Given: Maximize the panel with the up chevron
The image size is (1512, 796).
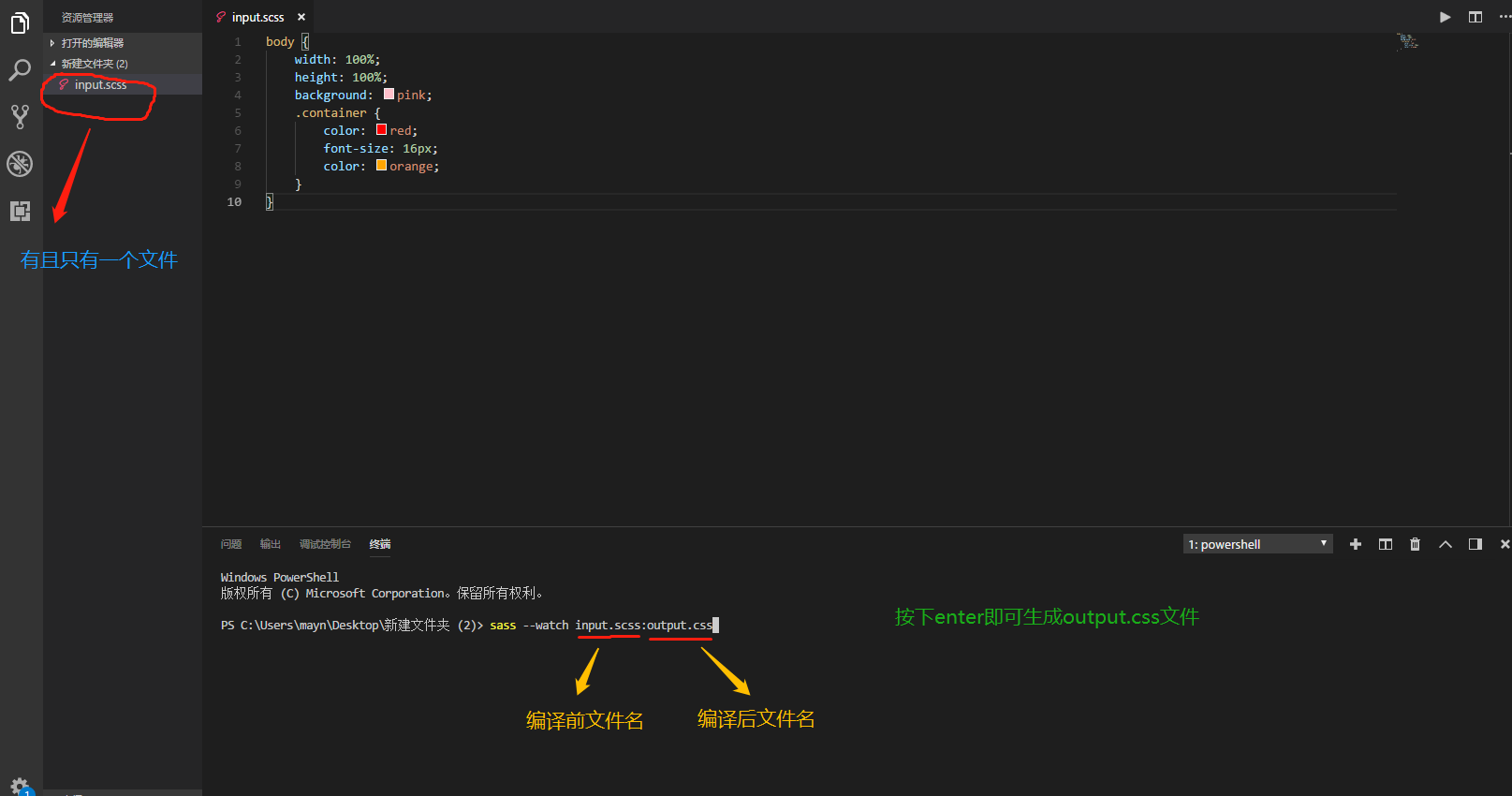Looking at the screenshot, I should click(1445, 544).
